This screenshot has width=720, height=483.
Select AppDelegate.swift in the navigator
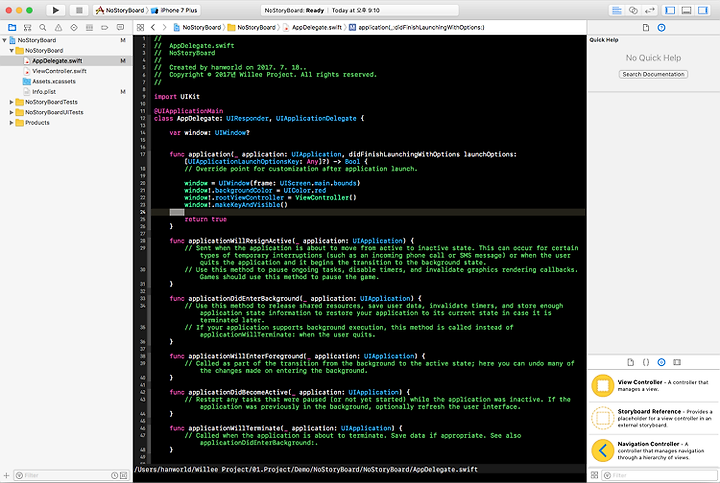pyautogui.click(x=66, y=61)
